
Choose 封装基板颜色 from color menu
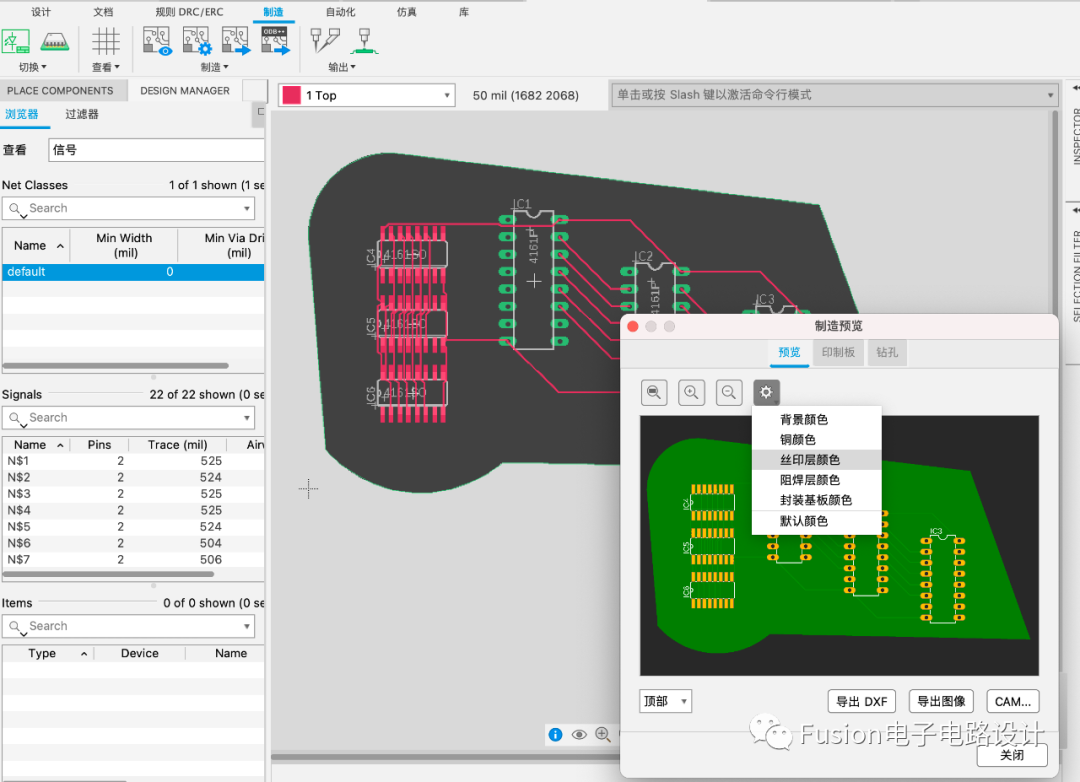pyautogui.click(x=817, y=500)
